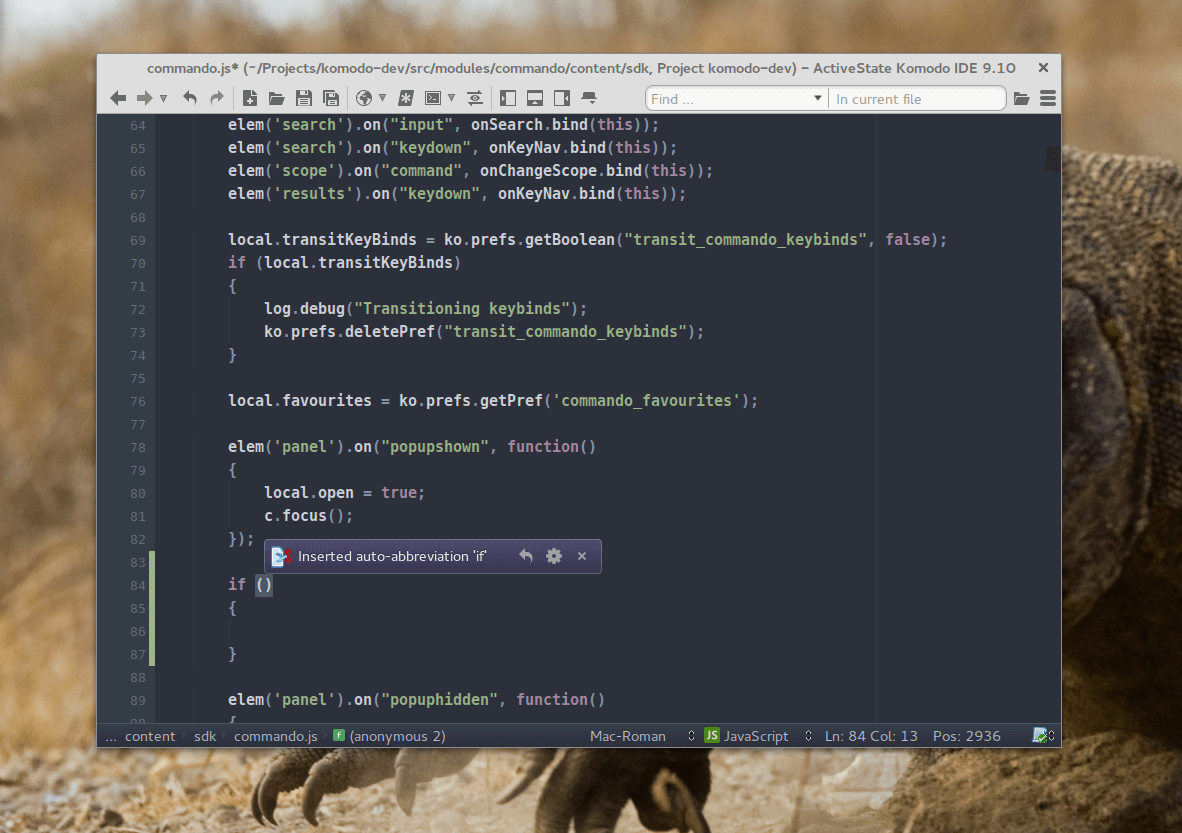The image size is (1182, 833).
Task: Click the 'Pos: 2936' status text
Action: click(x=967, y=737)
